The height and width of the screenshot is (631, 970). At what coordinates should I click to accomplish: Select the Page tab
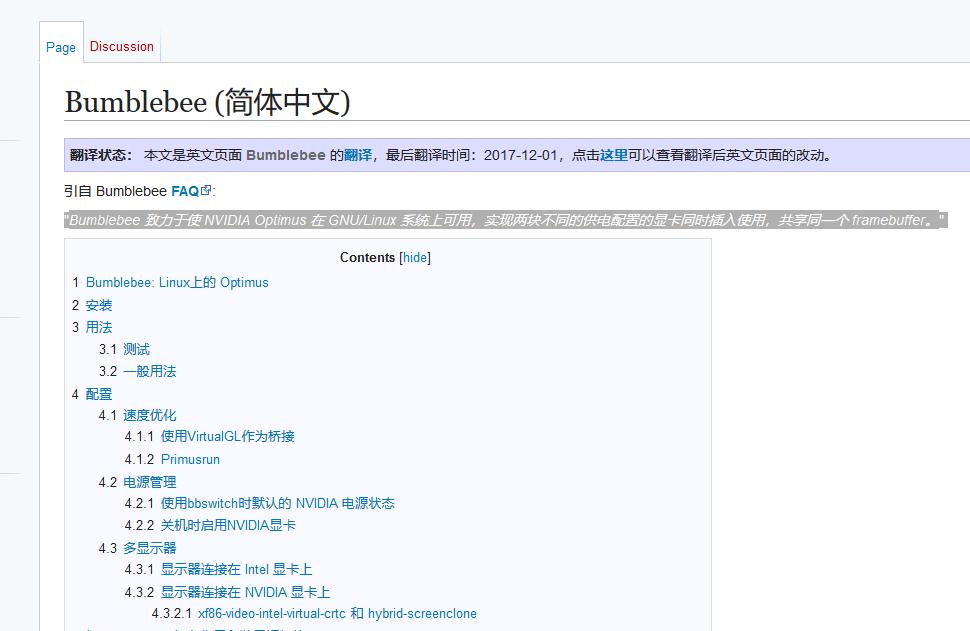point(60,47)
